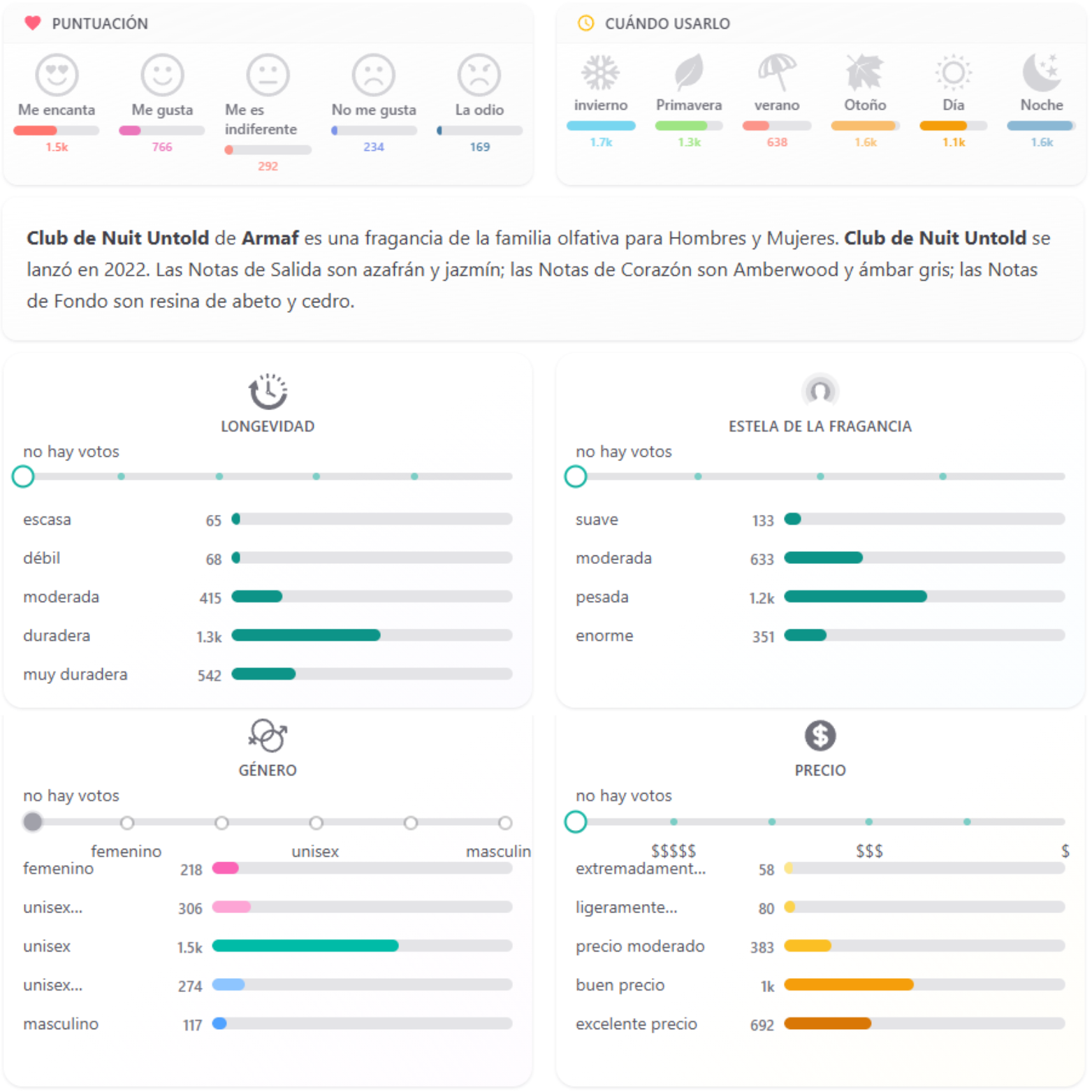This screenshot has height=1092, width=1092.
Task: Click the 'duradera' longevity vote bar
Action: 372,635
